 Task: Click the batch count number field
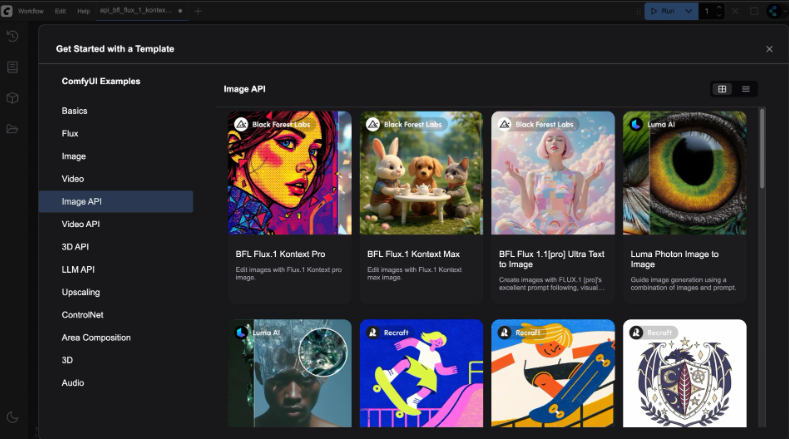707,11
